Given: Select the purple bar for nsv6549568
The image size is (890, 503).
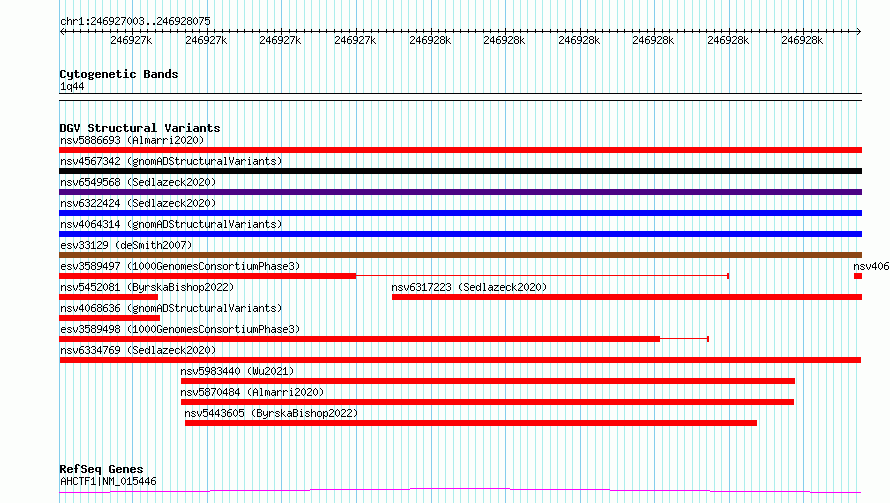Looking at the screenshot, I should pyautogui.click(x=460, y=192).
